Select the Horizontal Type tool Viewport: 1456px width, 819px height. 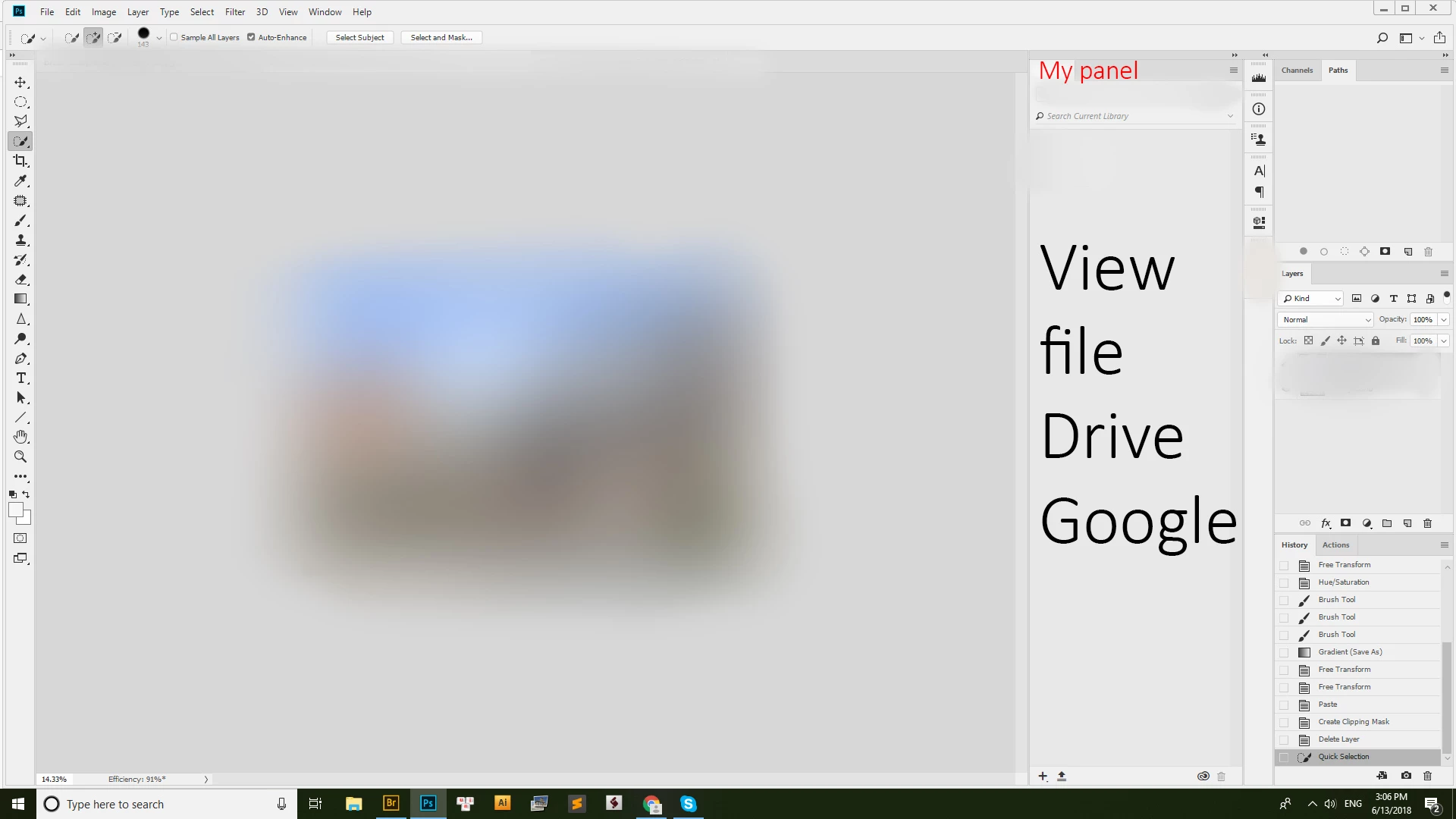(x=20, y=378)
